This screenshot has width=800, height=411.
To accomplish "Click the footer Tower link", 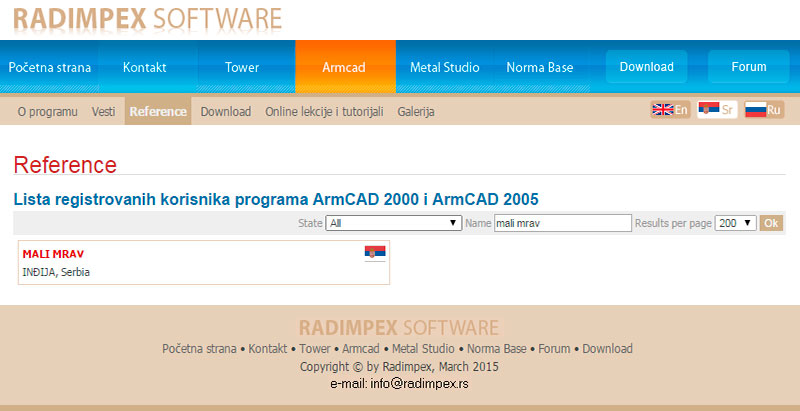I will click(x=315, y=349).
